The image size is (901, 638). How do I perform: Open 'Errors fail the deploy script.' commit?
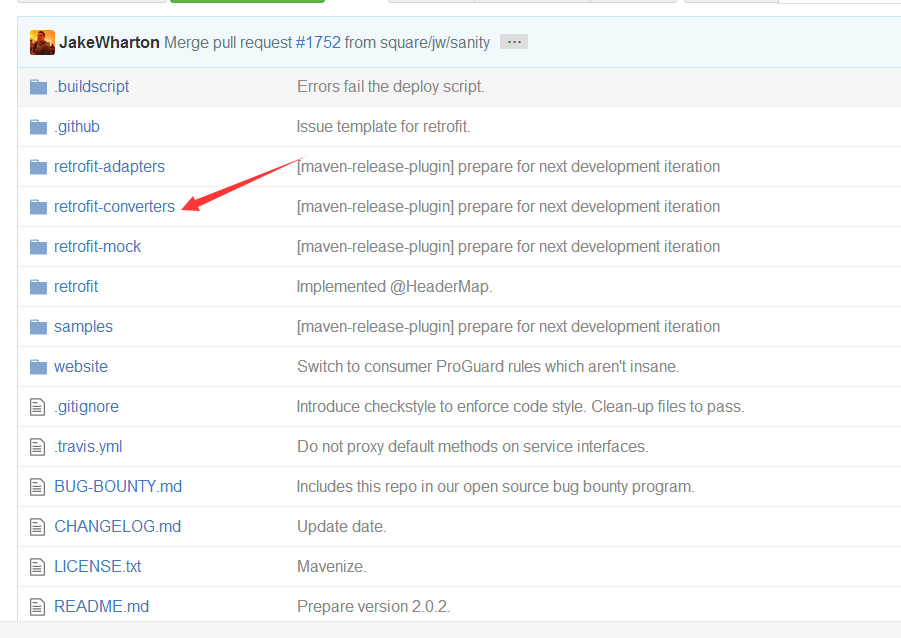(x=391, y=87)
